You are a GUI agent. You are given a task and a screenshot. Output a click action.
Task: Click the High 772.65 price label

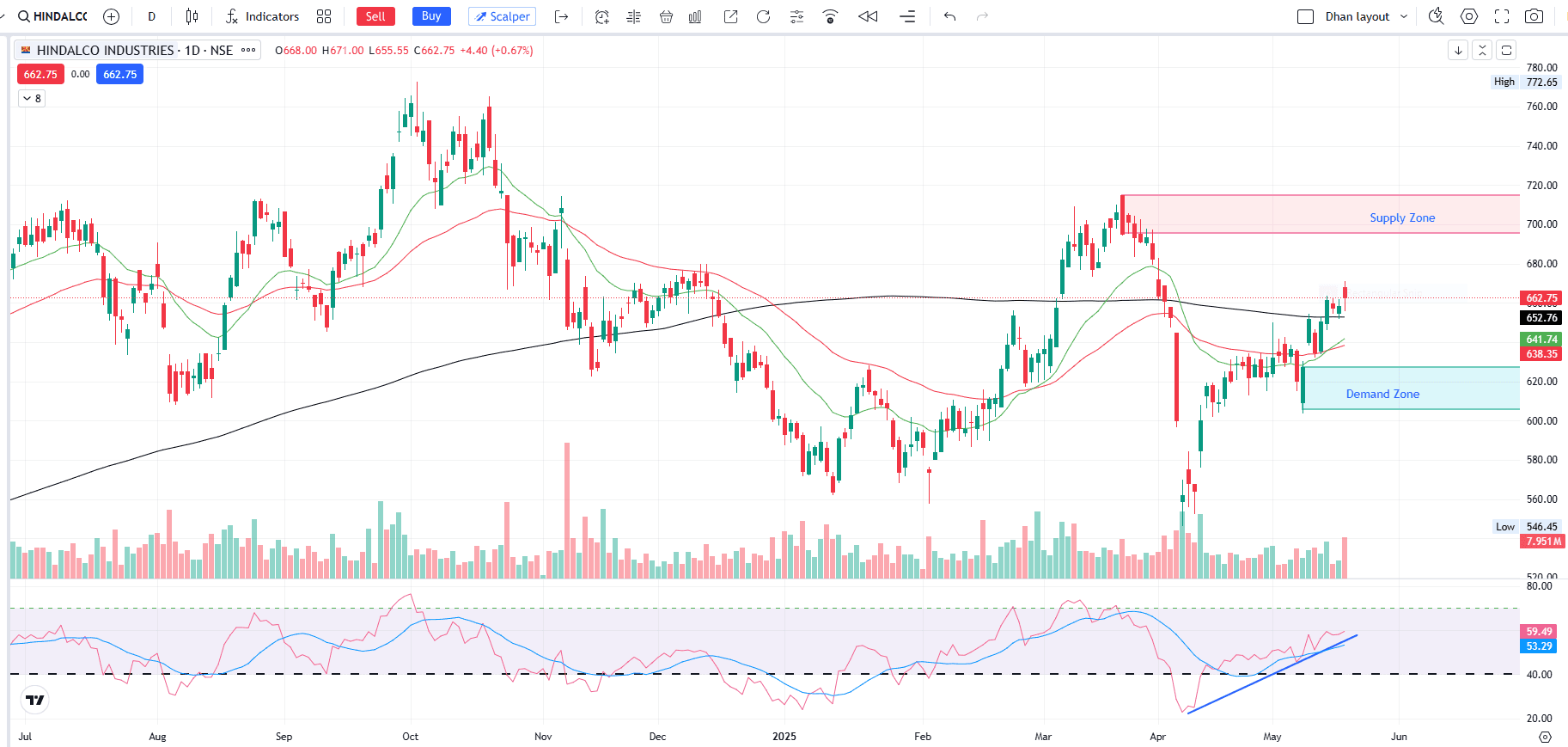point(1526,82)
